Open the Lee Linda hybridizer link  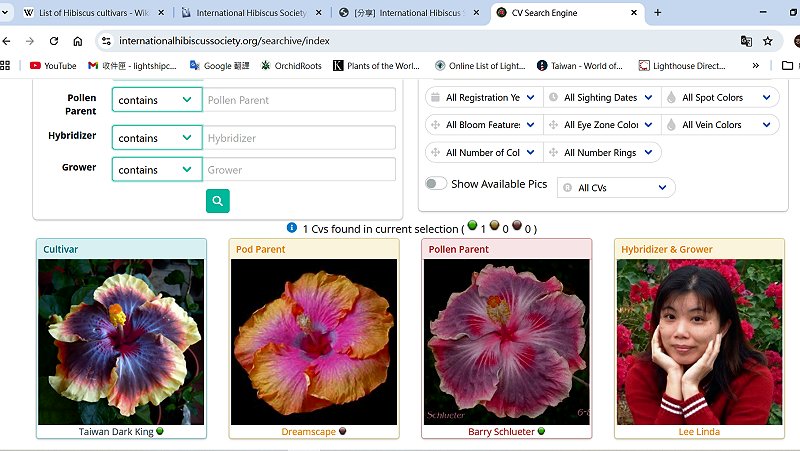coord(698,432)
